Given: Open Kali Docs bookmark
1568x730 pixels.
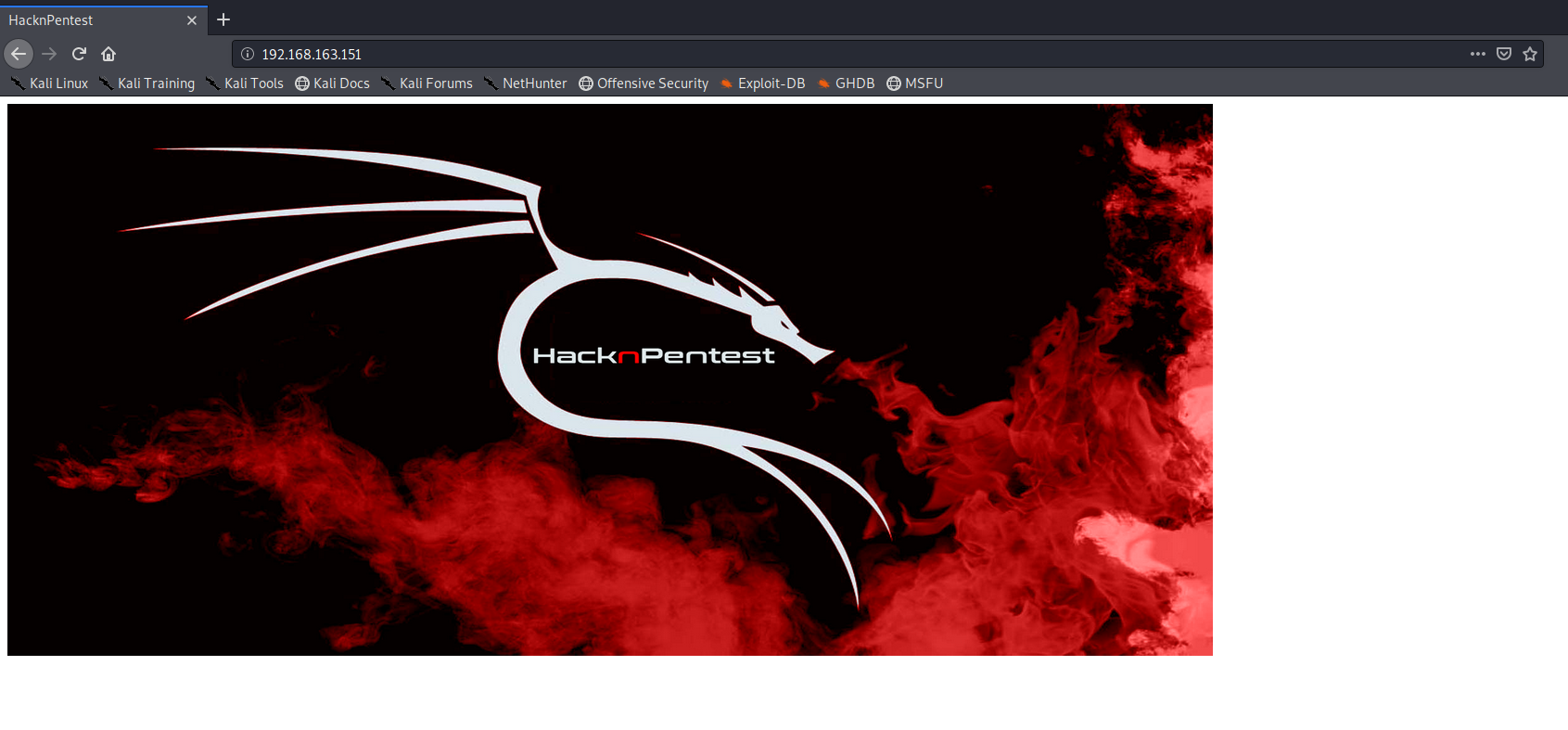Looking at the screenshot, I should [332, 83].
